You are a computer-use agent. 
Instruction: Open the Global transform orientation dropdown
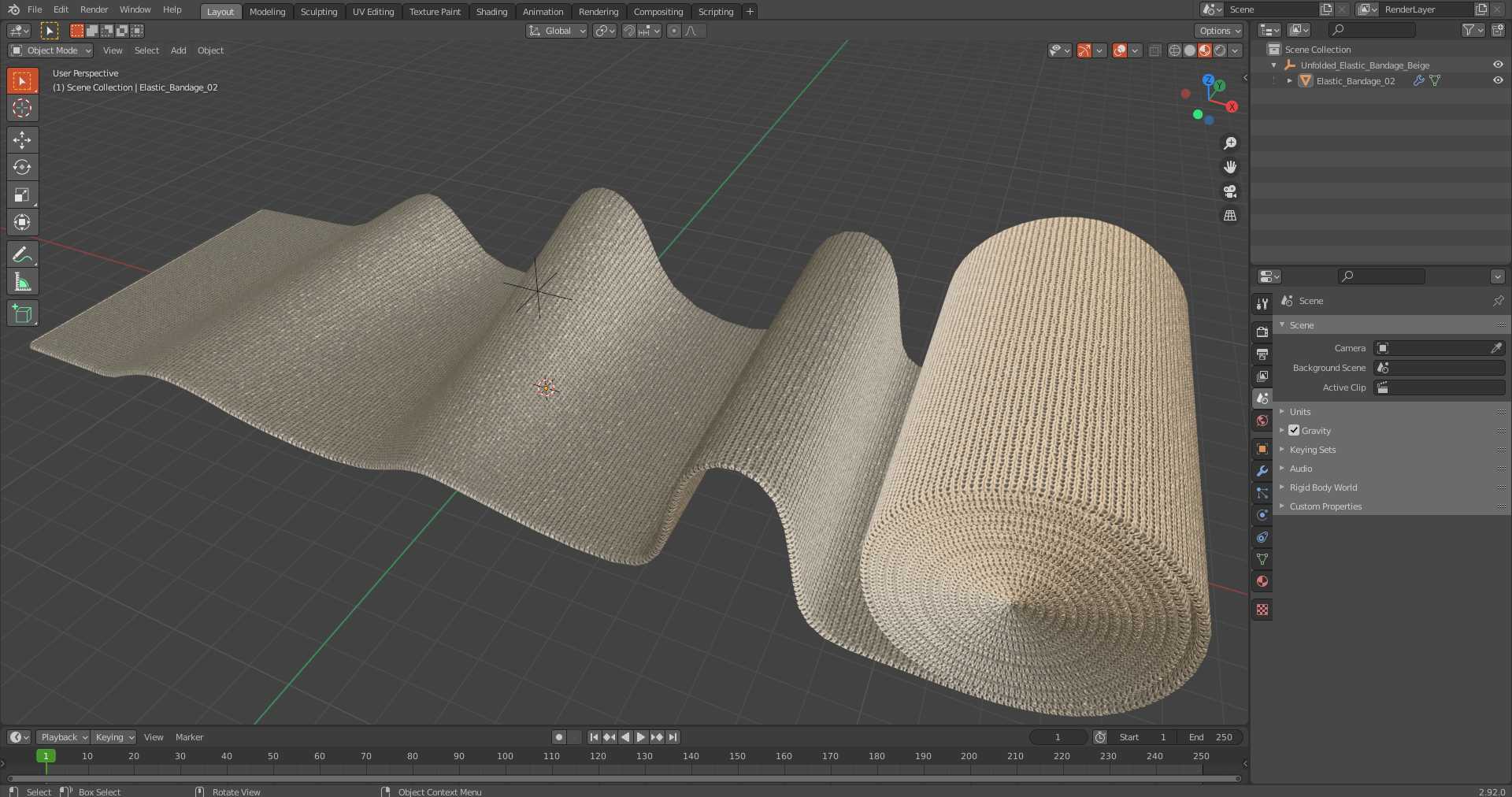point(558,31)
